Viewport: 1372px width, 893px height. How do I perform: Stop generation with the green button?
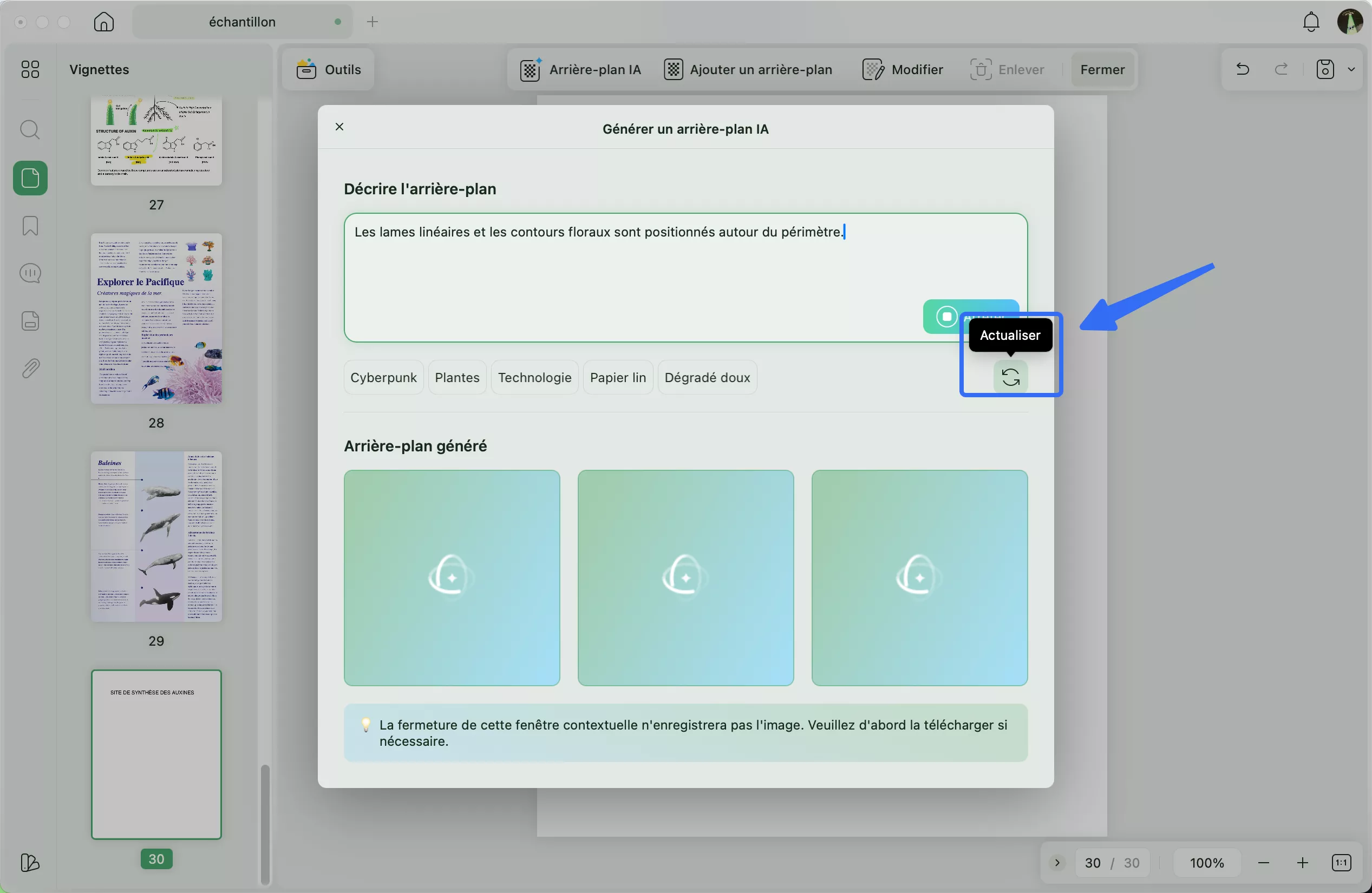click(946, 316)
